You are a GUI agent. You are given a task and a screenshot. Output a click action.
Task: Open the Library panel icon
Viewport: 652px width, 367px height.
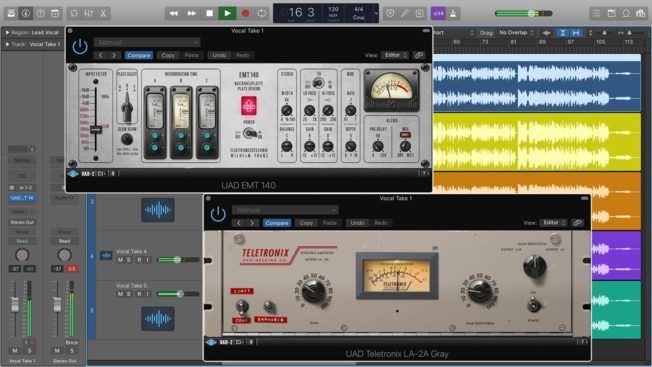(x=11, y=13)
